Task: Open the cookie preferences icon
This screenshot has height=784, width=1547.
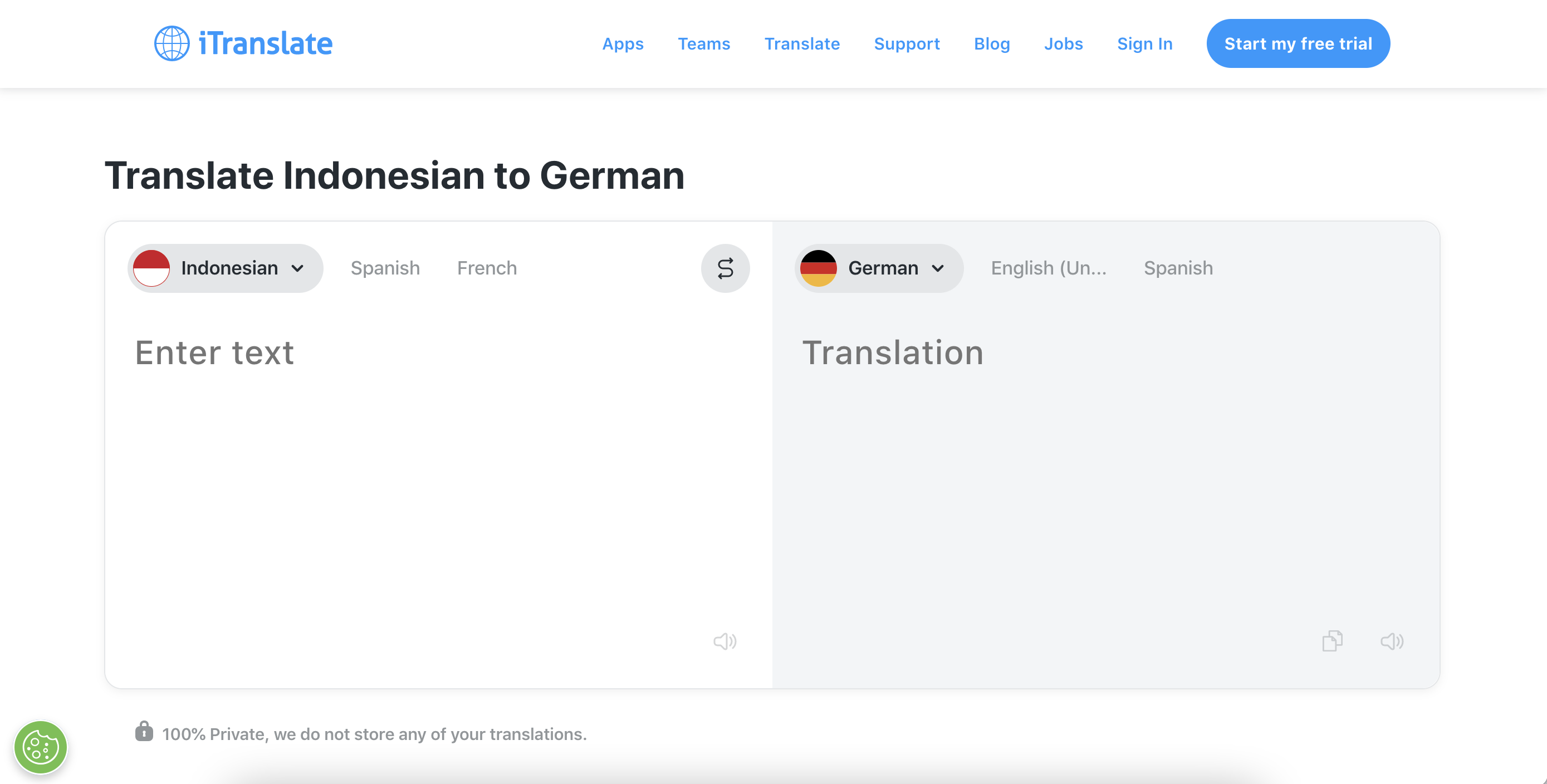Action: point(41,747)
